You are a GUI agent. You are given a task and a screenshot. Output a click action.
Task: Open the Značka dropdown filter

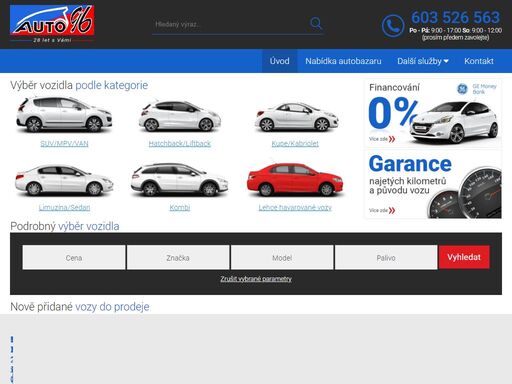178,257
